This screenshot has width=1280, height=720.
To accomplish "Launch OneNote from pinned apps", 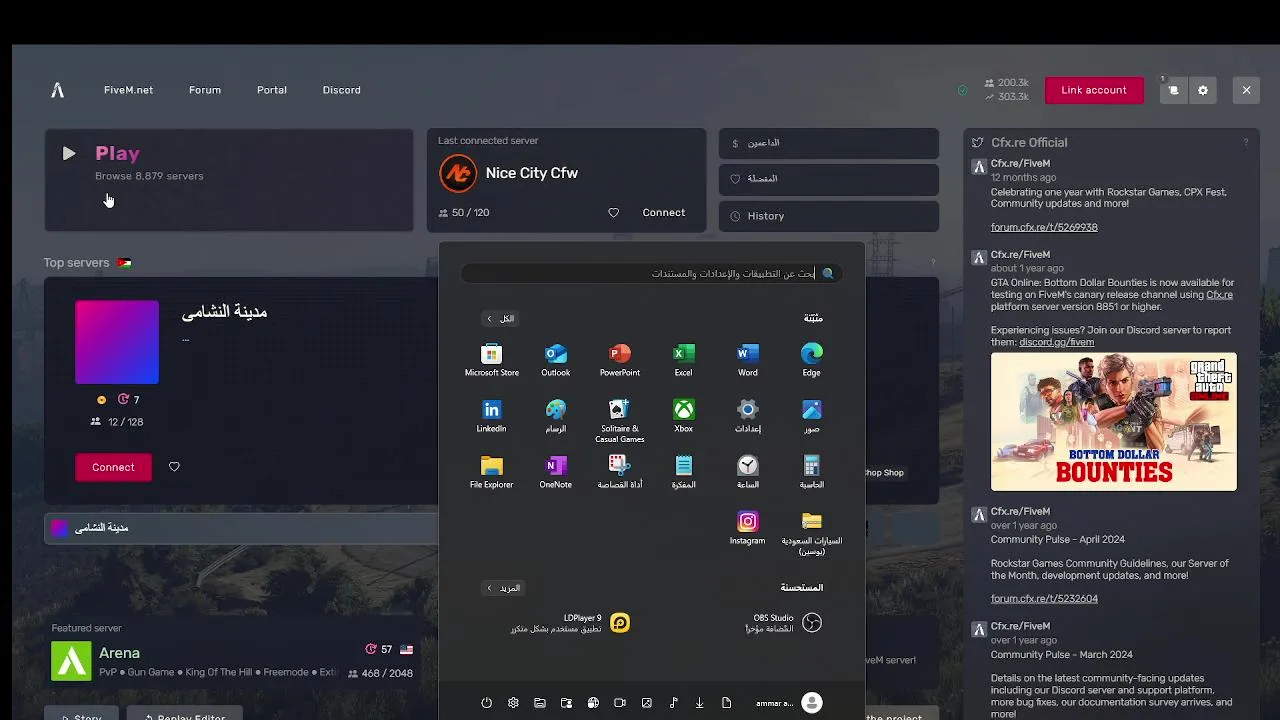I will pos(556,472).
